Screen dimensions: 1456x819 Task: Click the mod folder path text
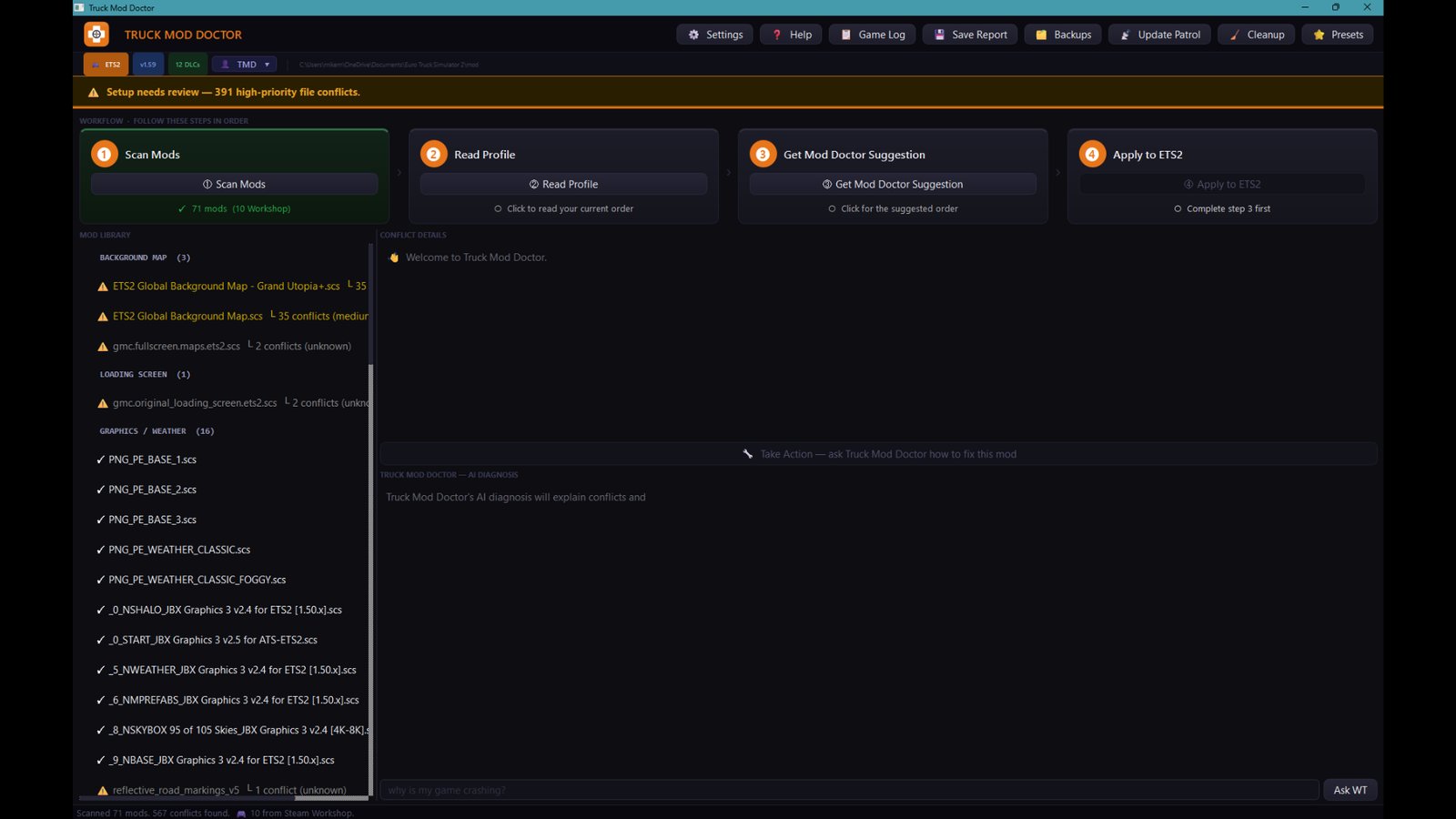pyautogui.click(x=389, y=65)
